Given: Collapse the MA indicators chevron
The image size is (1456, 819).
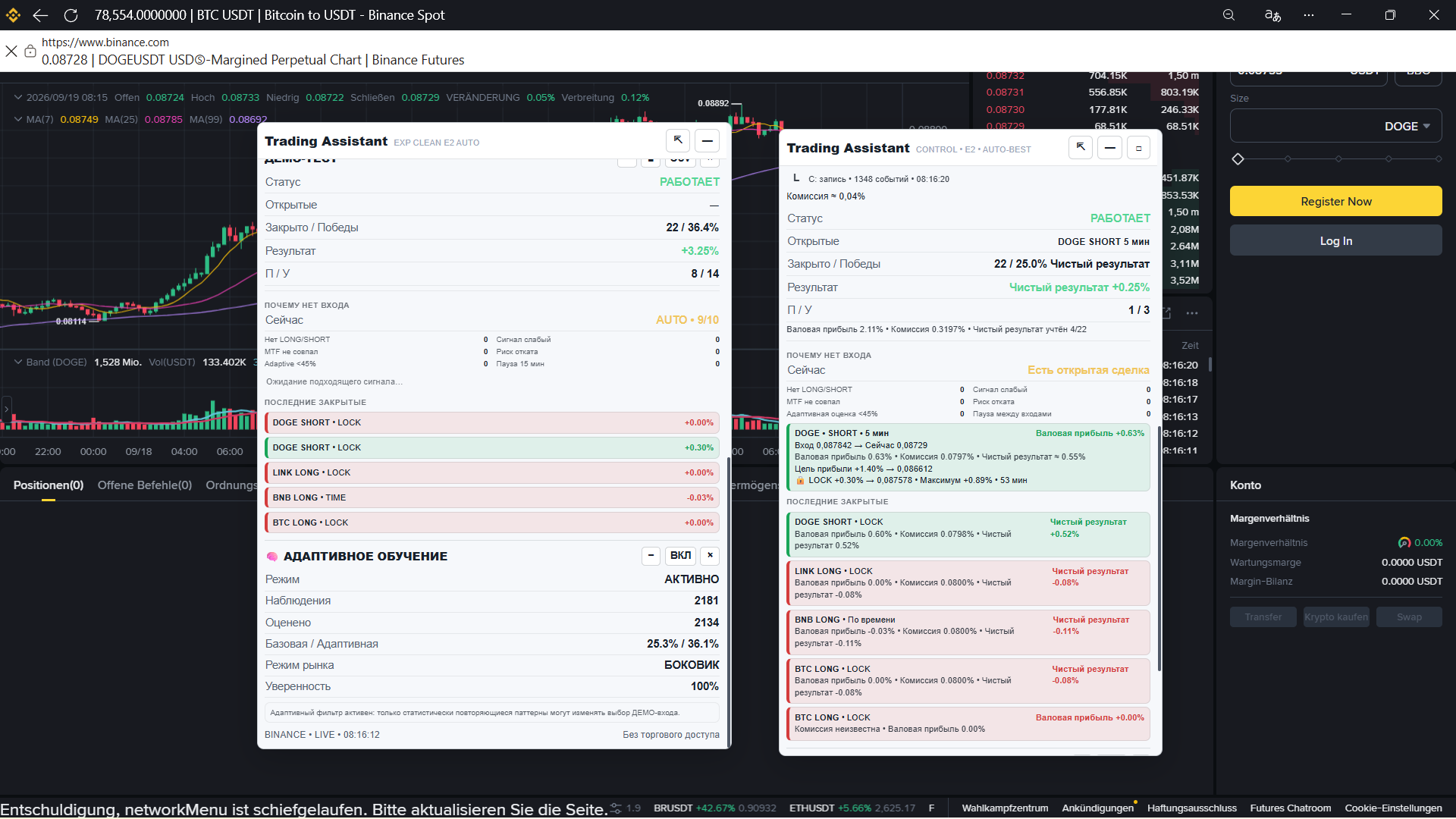Looking at the screenshot, I should pos(18,119).
